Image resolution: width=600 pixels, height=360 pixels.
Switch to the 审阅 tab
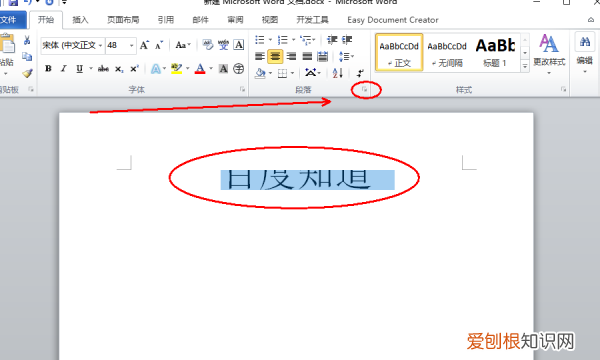click(235, 20)
